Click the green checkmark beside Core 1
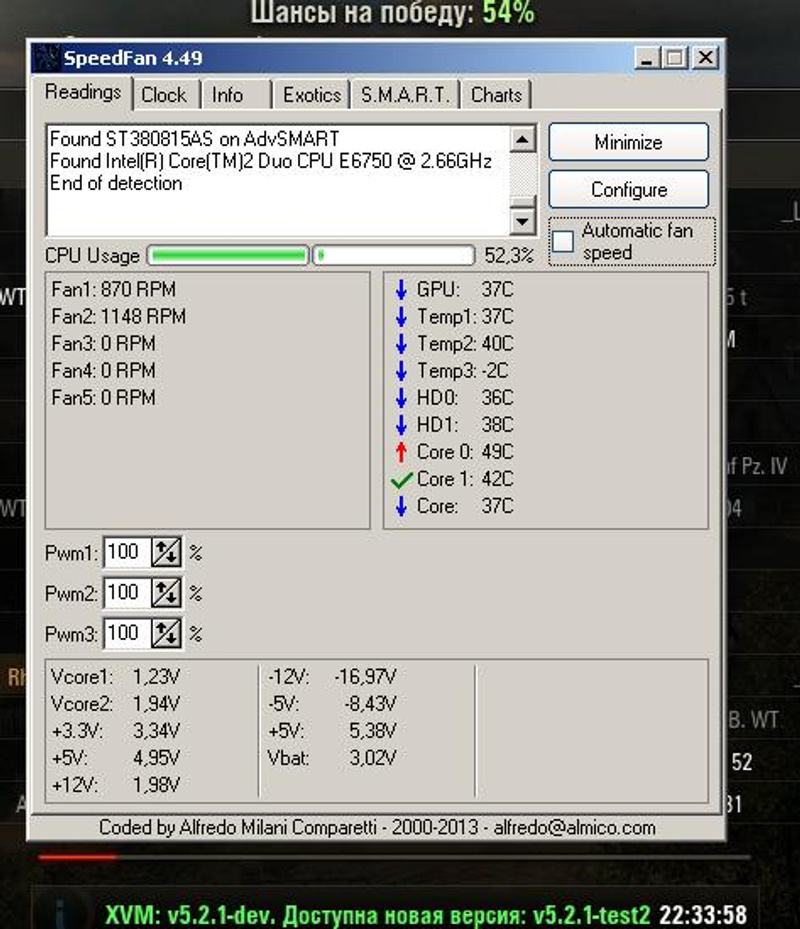 [401, 480]
